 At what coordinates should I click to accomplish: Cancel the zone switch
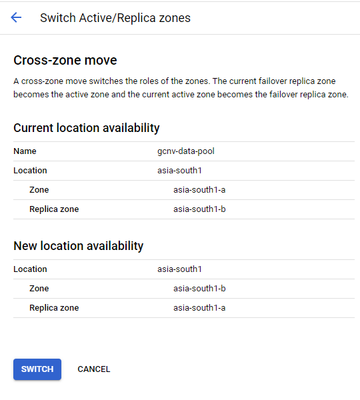pyautogui.click(x=94, y=369)
